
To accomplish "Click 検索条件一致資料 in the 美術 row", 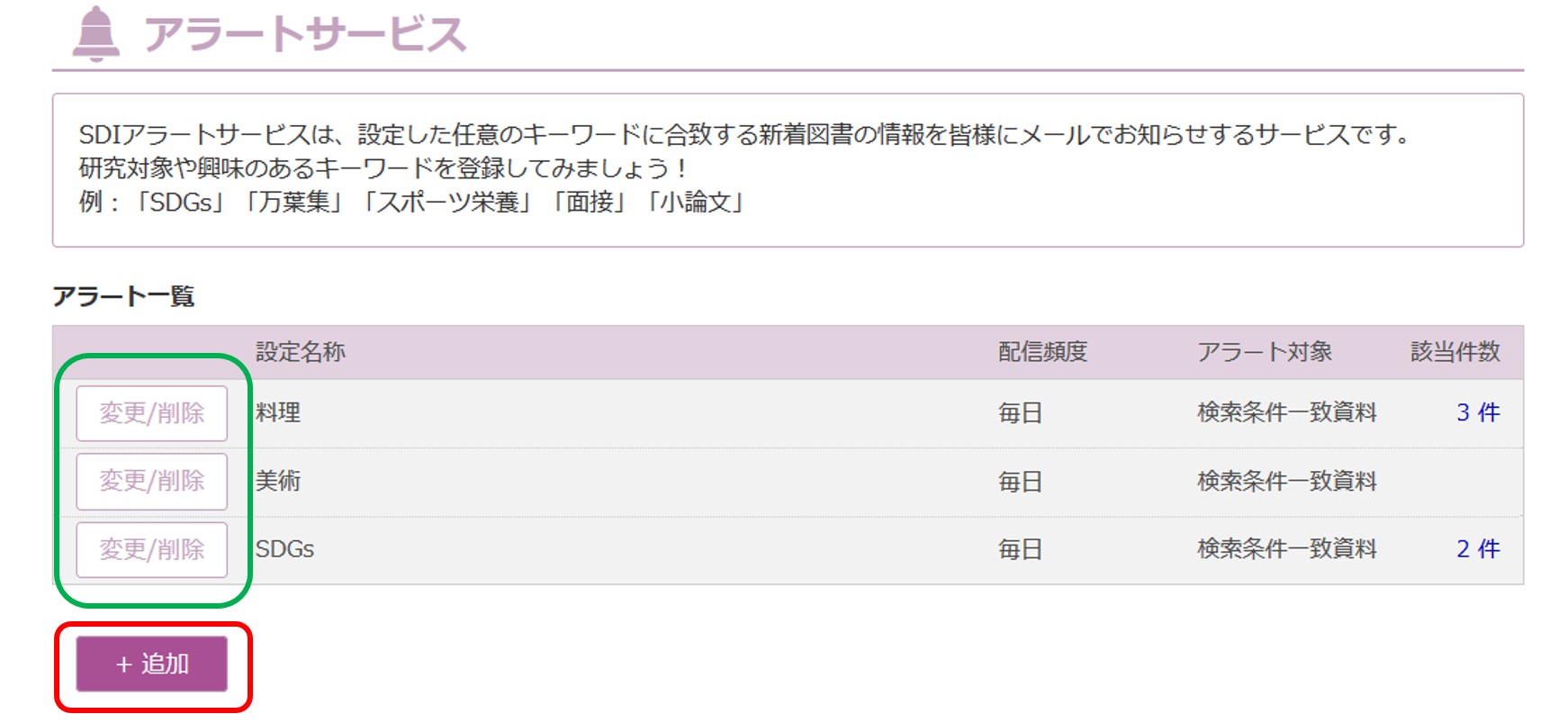I will pyautogui.click(x=1286, y=481).
